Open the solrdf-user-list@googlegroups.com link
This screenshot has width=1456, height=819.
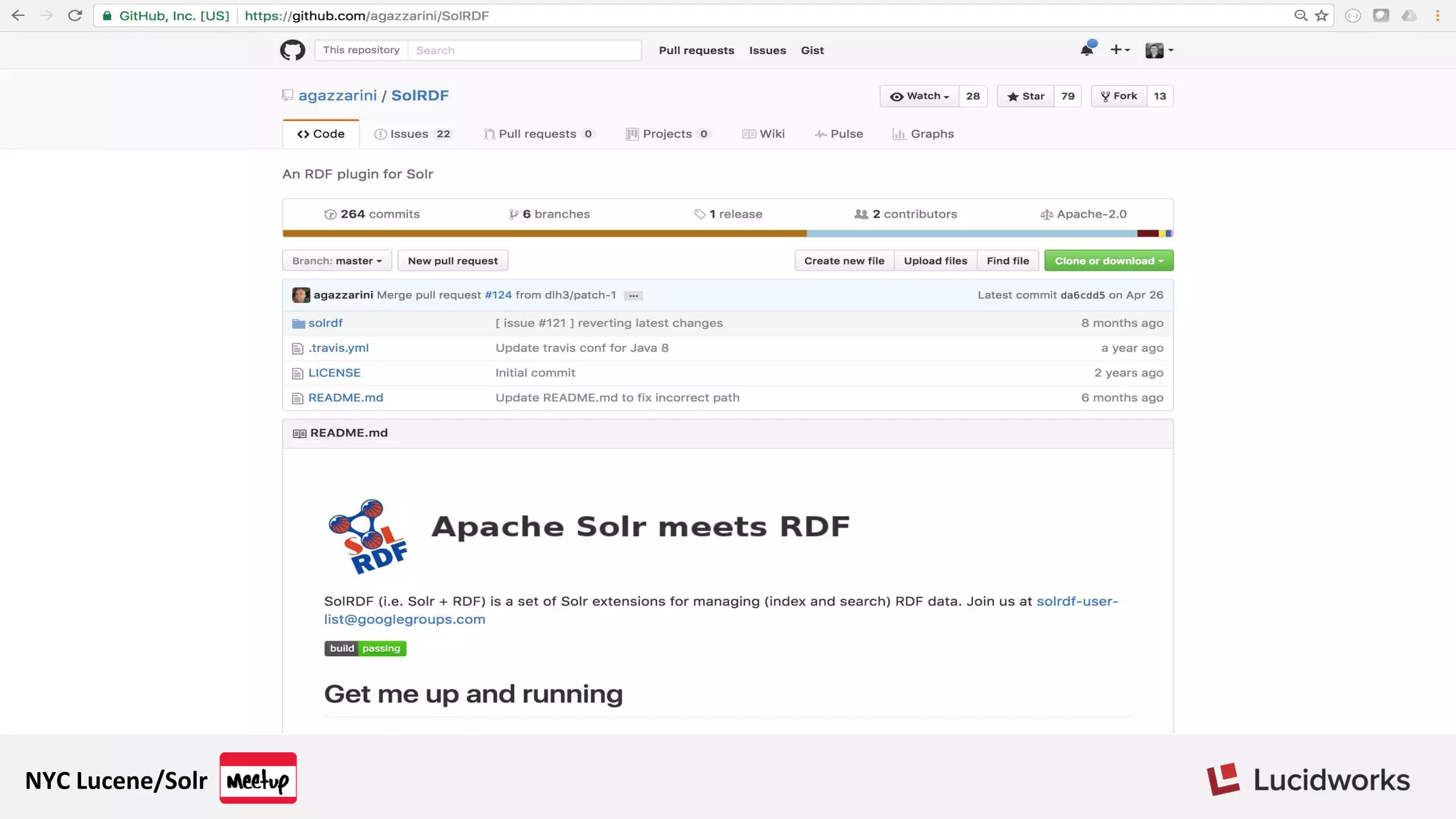click(x=721, y=610)
